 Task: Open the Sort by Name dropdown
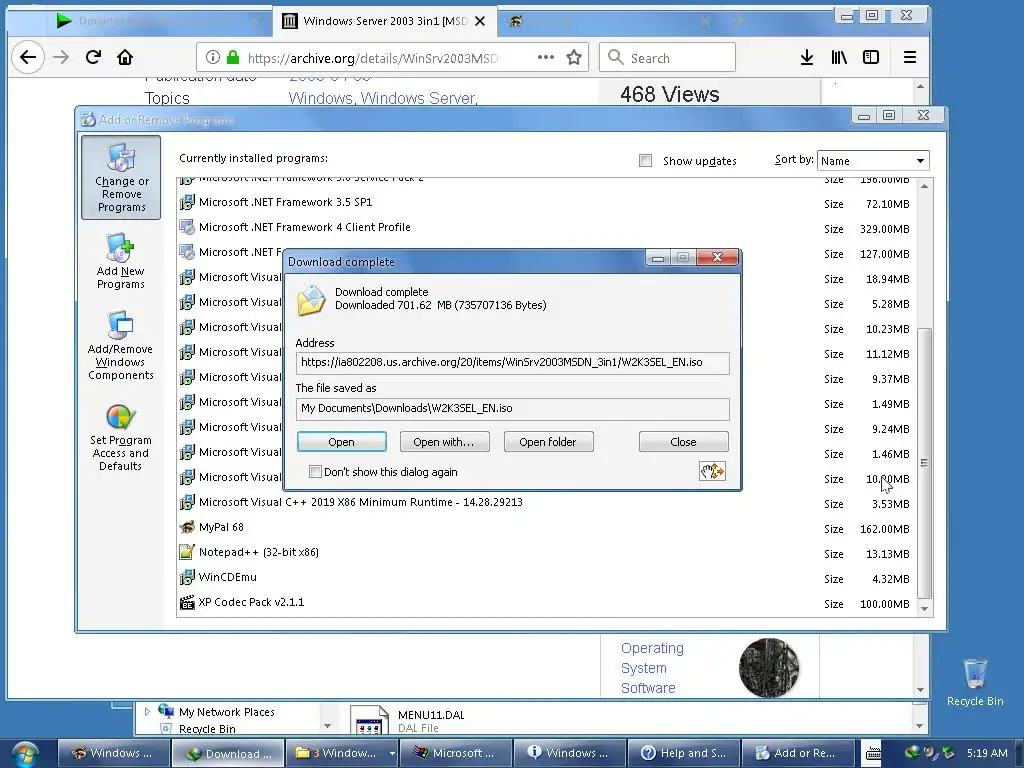click(873, 161)
